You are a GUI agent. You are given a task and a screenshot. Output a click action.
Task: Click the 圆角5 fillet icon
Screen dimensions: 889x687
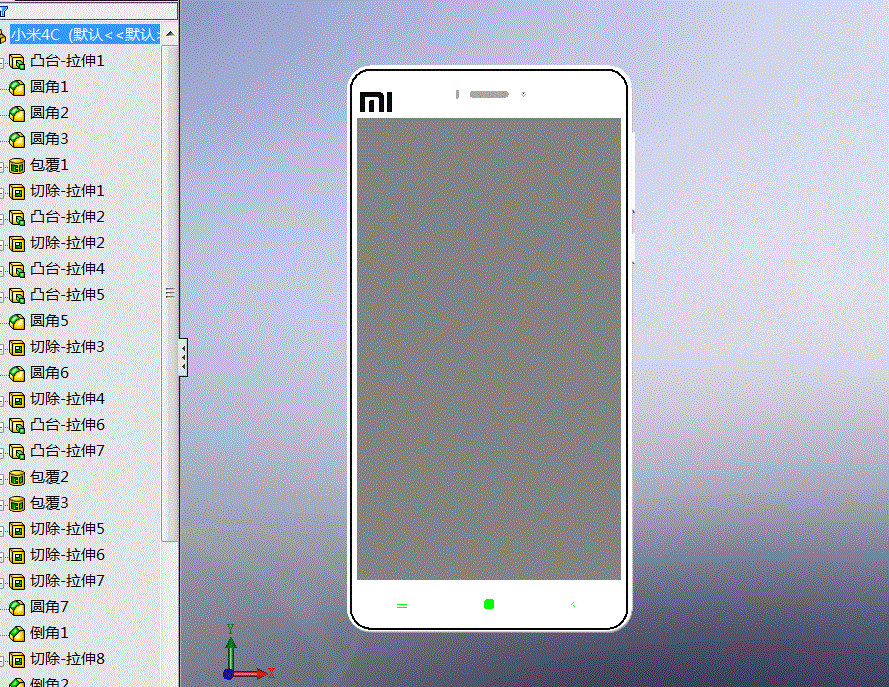pyautogui.click(x=17, y=321)
